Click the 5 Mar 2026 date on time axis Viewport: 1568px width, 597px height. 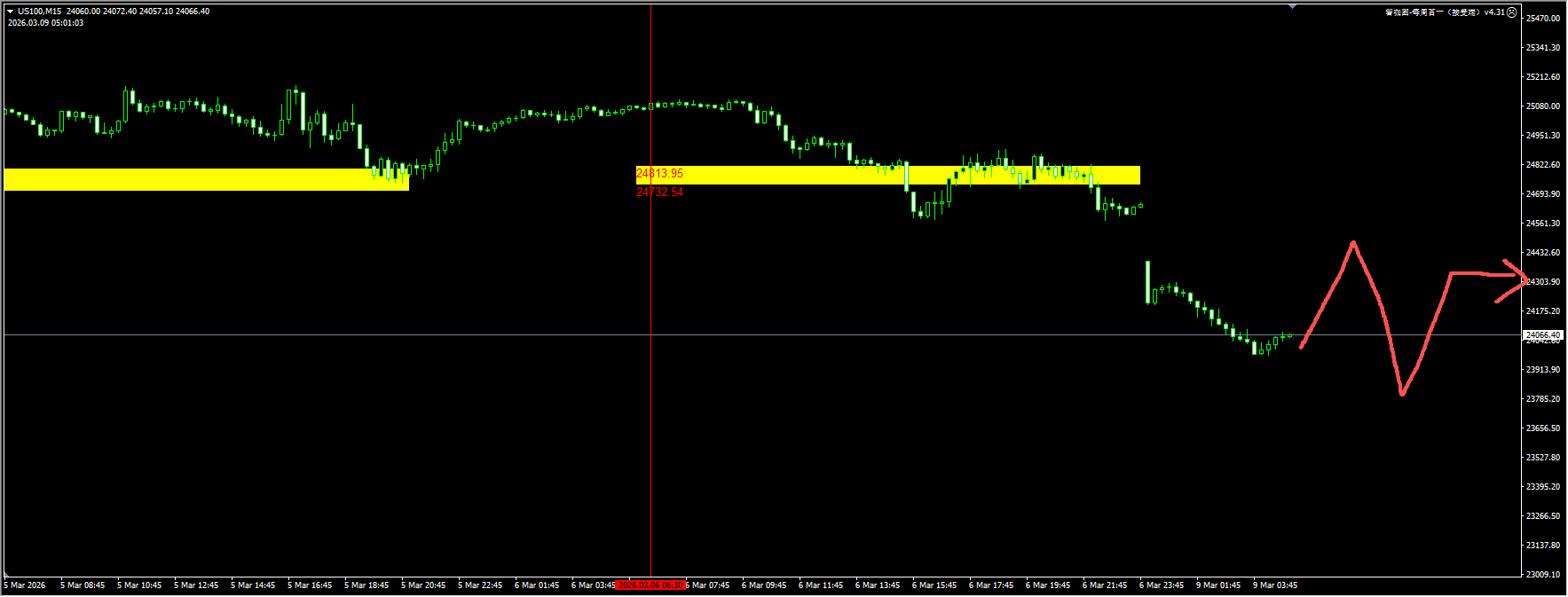(25, 585)
